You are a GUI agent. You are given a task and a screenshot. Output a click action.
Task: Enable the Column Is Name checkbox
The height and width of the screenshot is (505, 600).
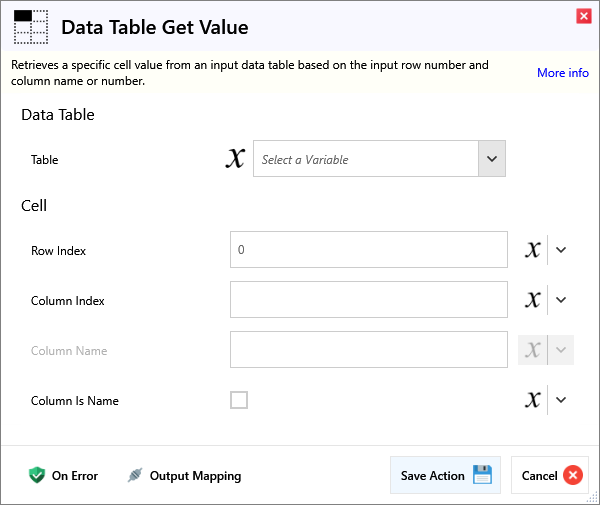point(239,400)
